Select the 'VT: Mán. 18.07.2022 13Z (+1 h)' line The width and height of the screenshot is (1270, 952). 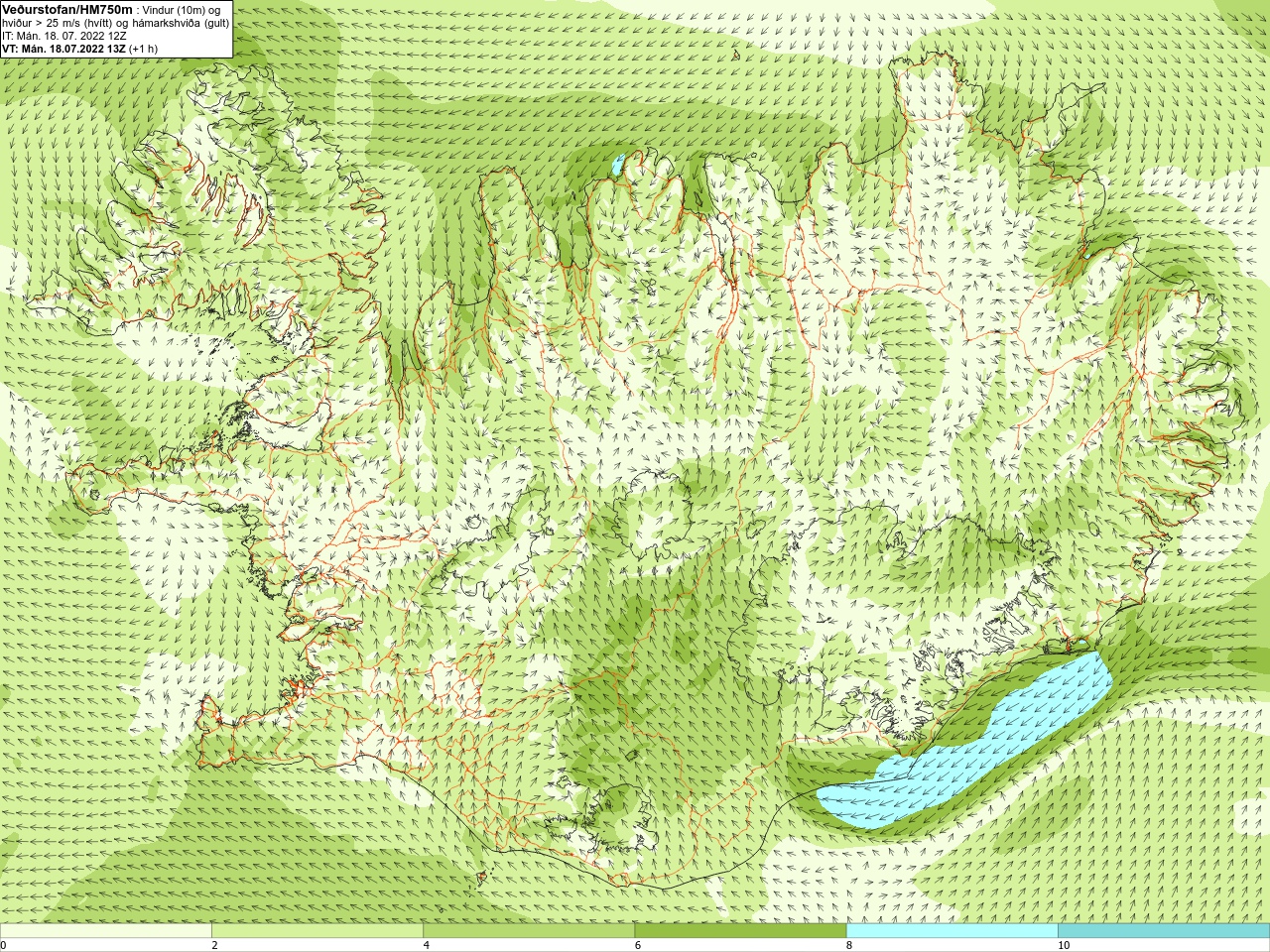point(79,49)
